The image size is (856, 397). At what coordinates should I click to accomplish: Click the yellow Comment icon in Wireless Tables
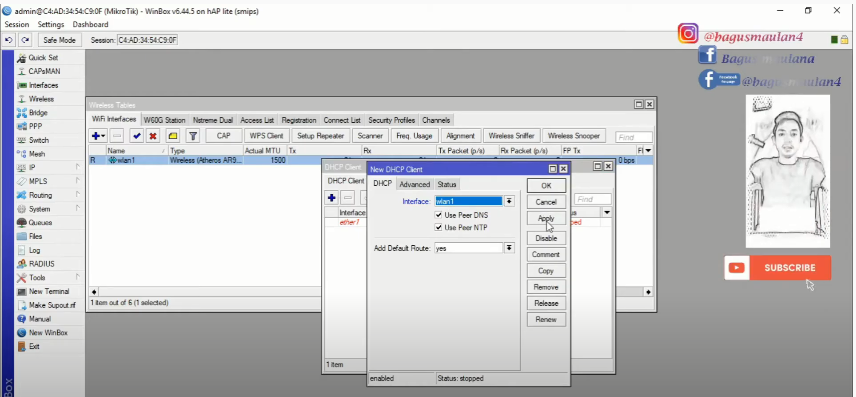click(x=173, y=136)
